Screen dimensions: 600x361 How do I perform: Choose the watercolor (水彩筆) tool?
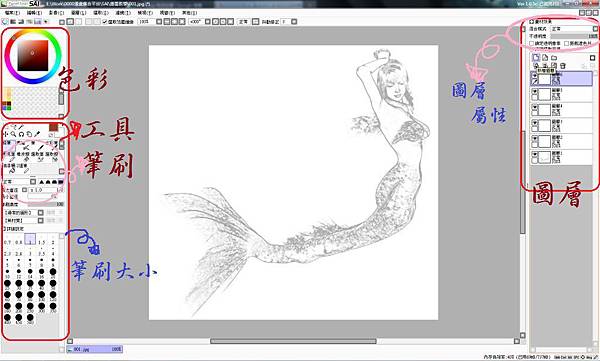[52, 146]
